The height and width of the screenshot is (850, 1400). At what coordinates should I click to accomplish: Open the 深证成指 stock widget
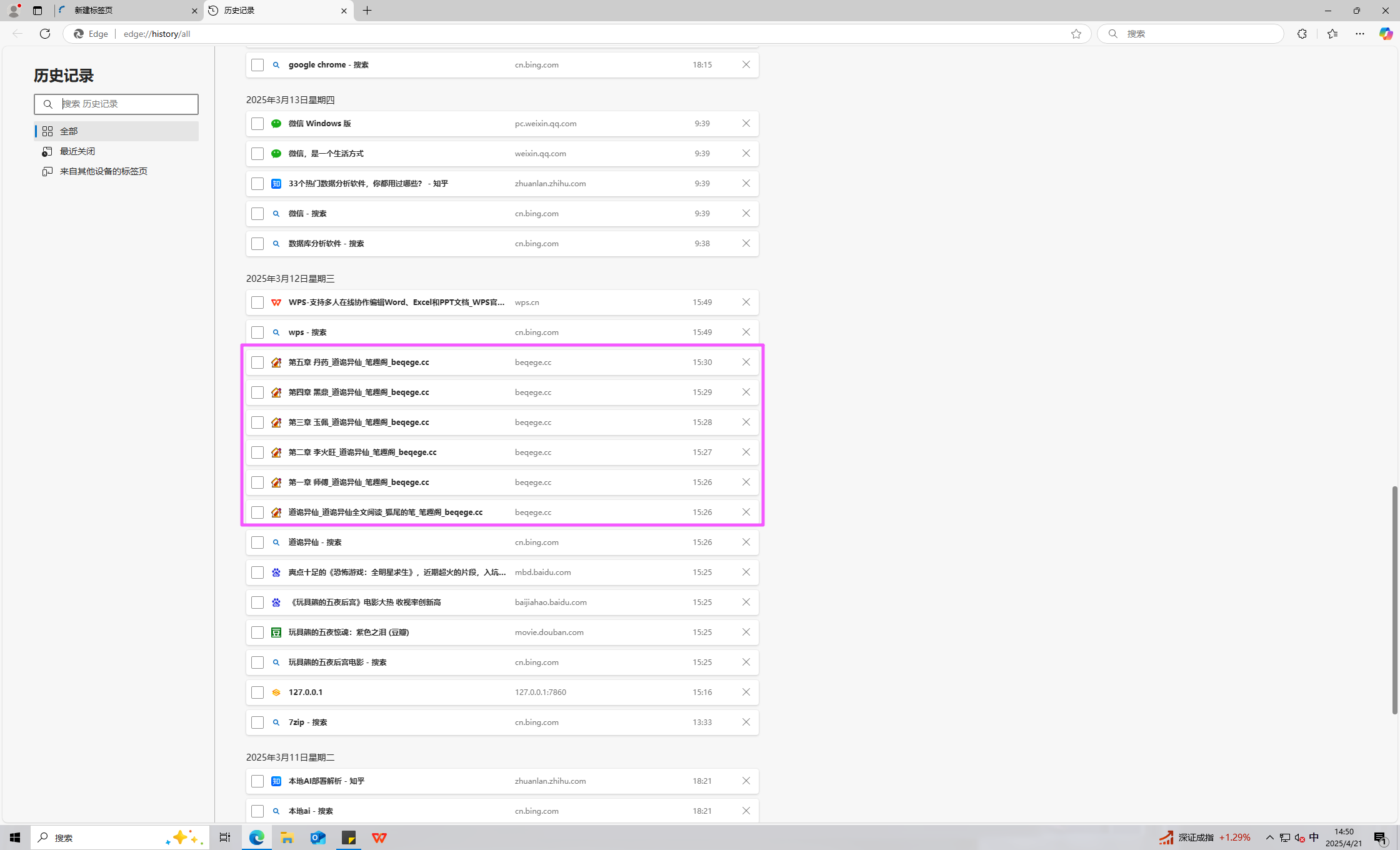[1205, 837]
